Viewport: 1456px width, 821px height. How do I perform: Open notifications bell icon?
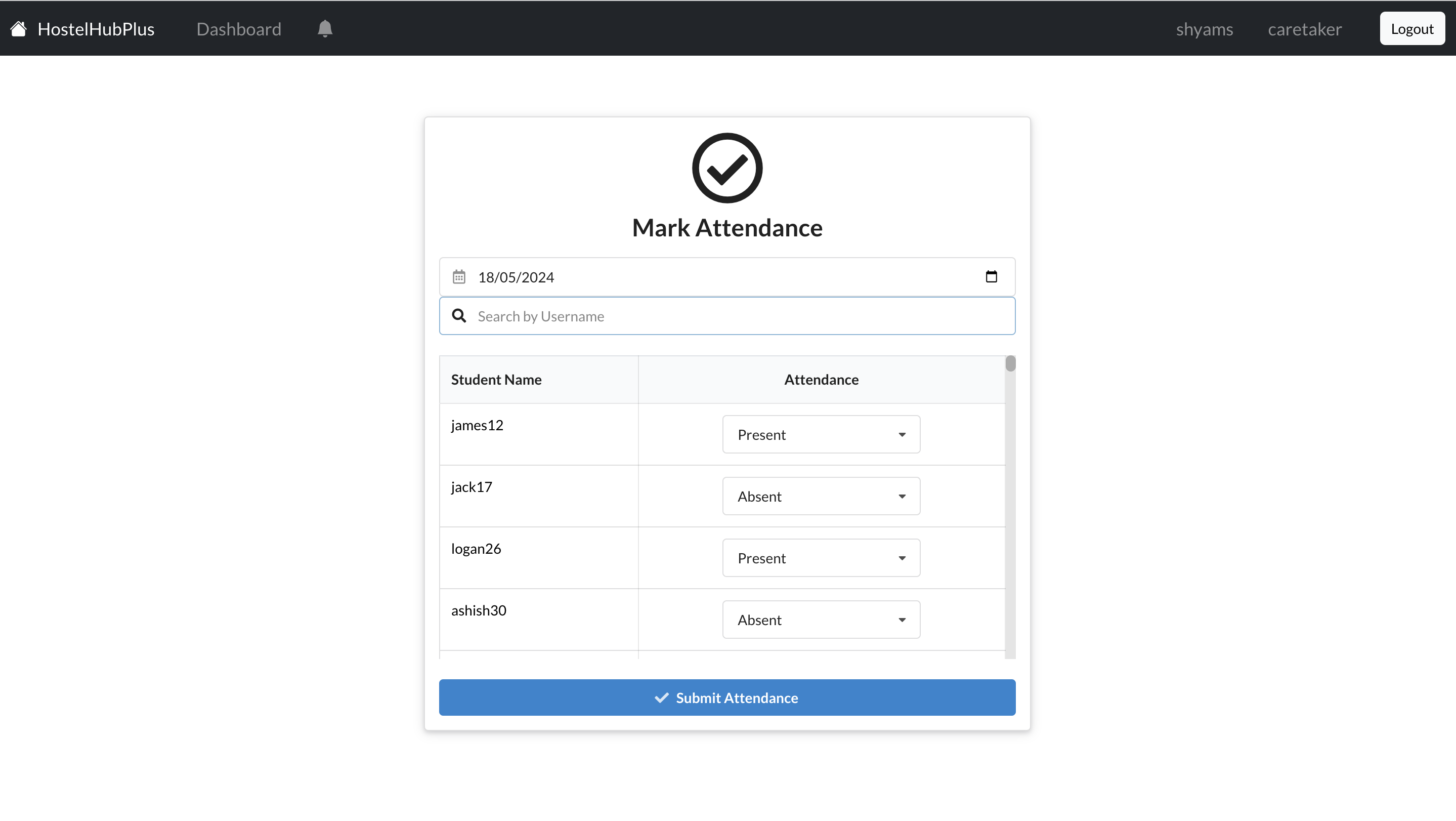(325, 29)
